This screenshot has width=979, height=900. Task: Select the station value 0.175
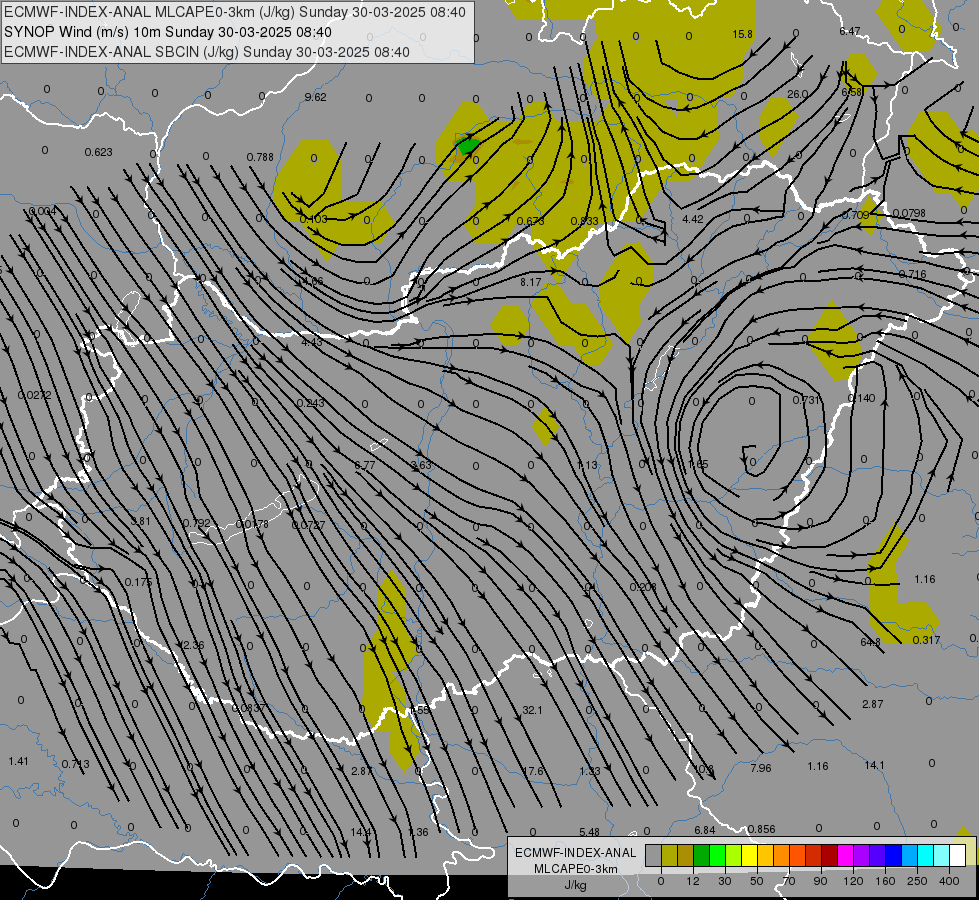[x=138, y=582]
